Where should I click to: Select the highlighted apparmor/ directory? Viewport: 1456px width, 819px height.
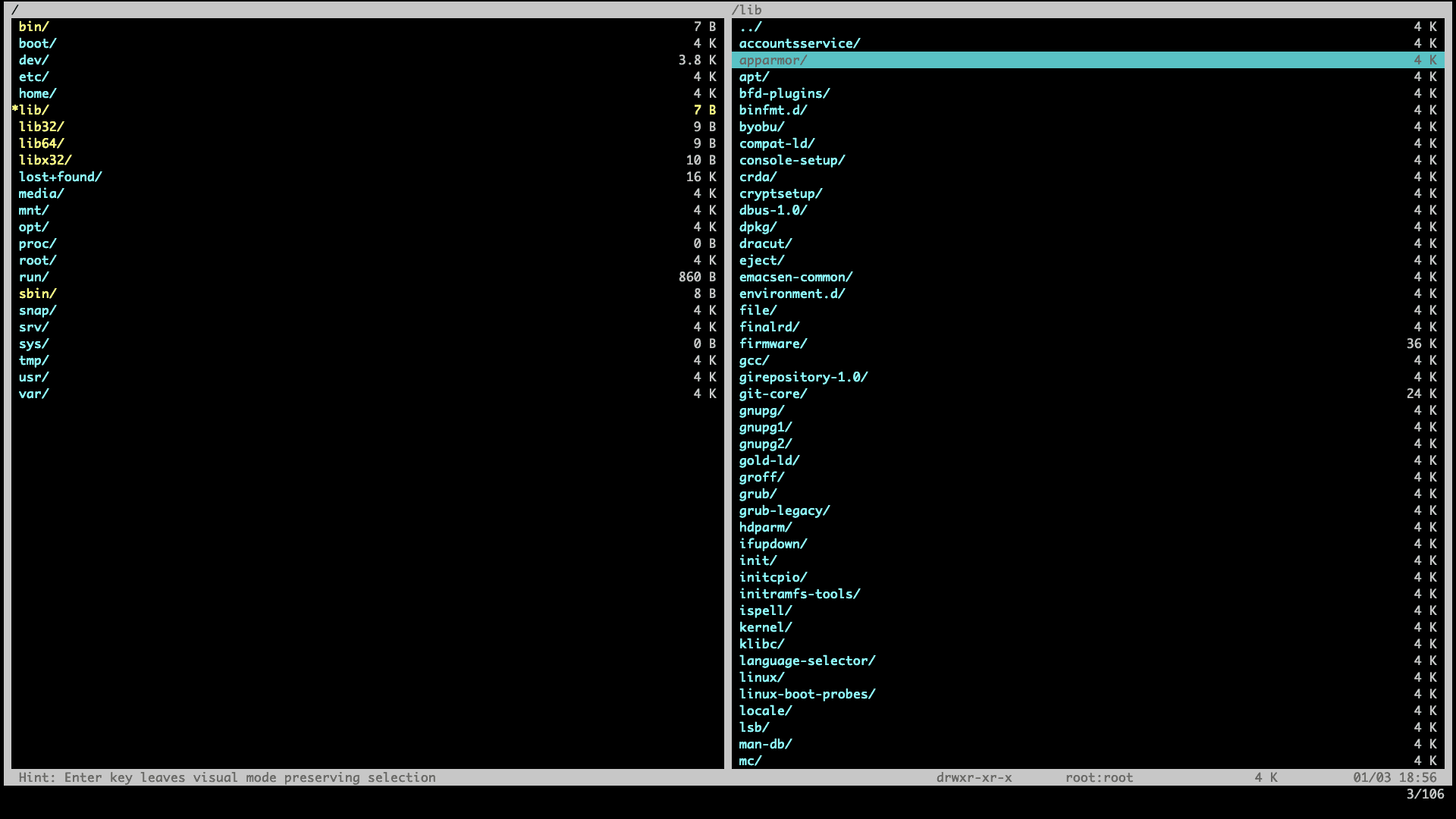(x=773, y=60)
